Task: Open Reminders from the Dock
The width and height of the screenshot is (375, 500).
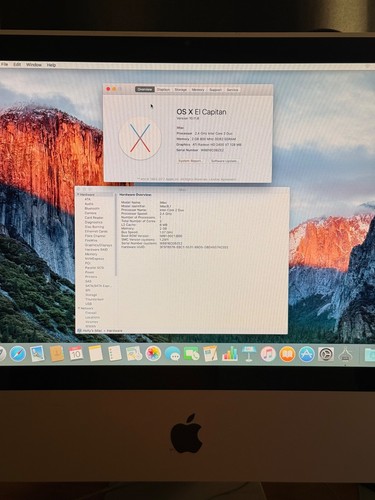Action: [115, 354]
